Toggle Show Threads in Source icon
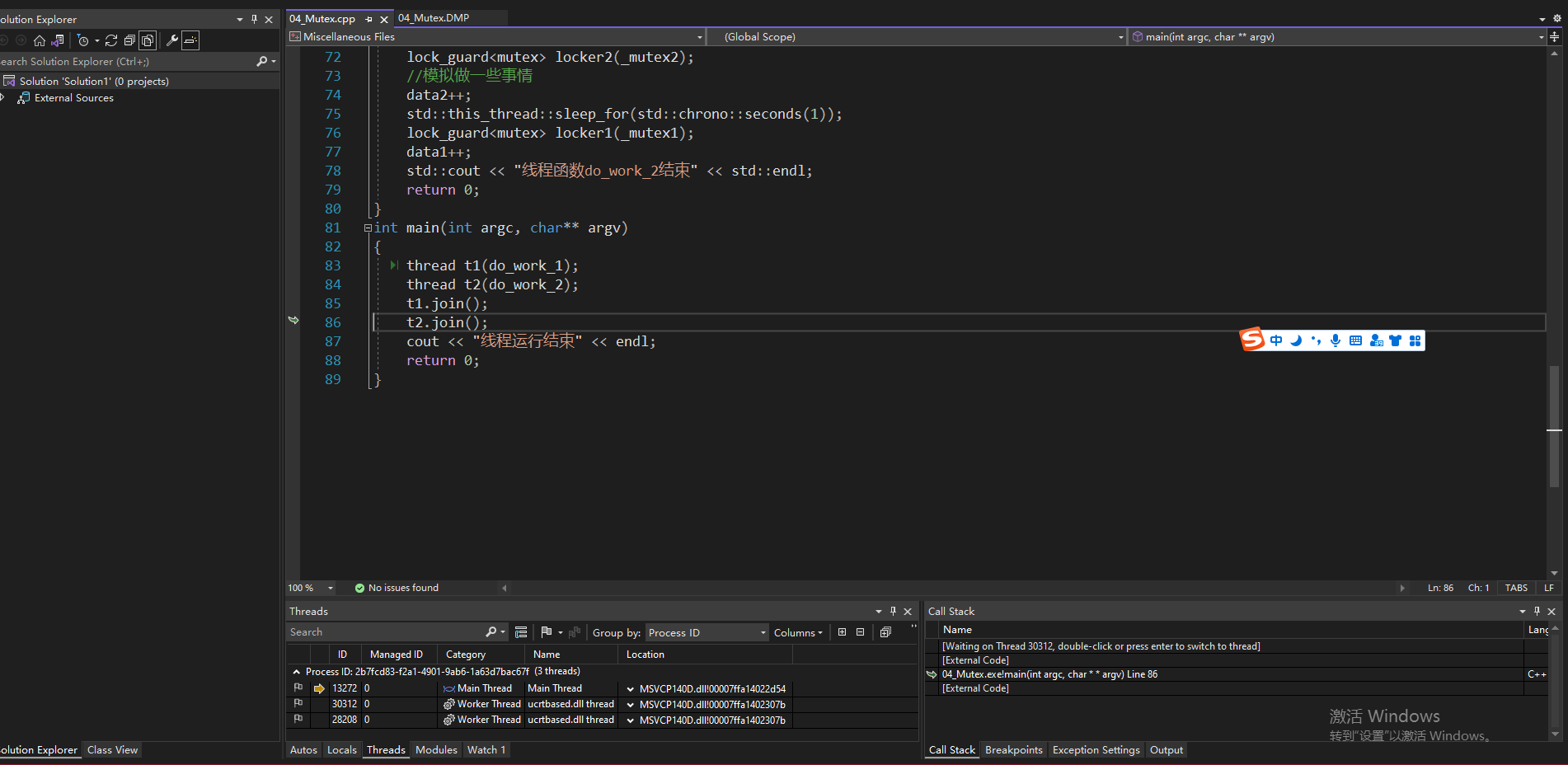This screenshot has height=765, width=1568. tap(521, 632)
